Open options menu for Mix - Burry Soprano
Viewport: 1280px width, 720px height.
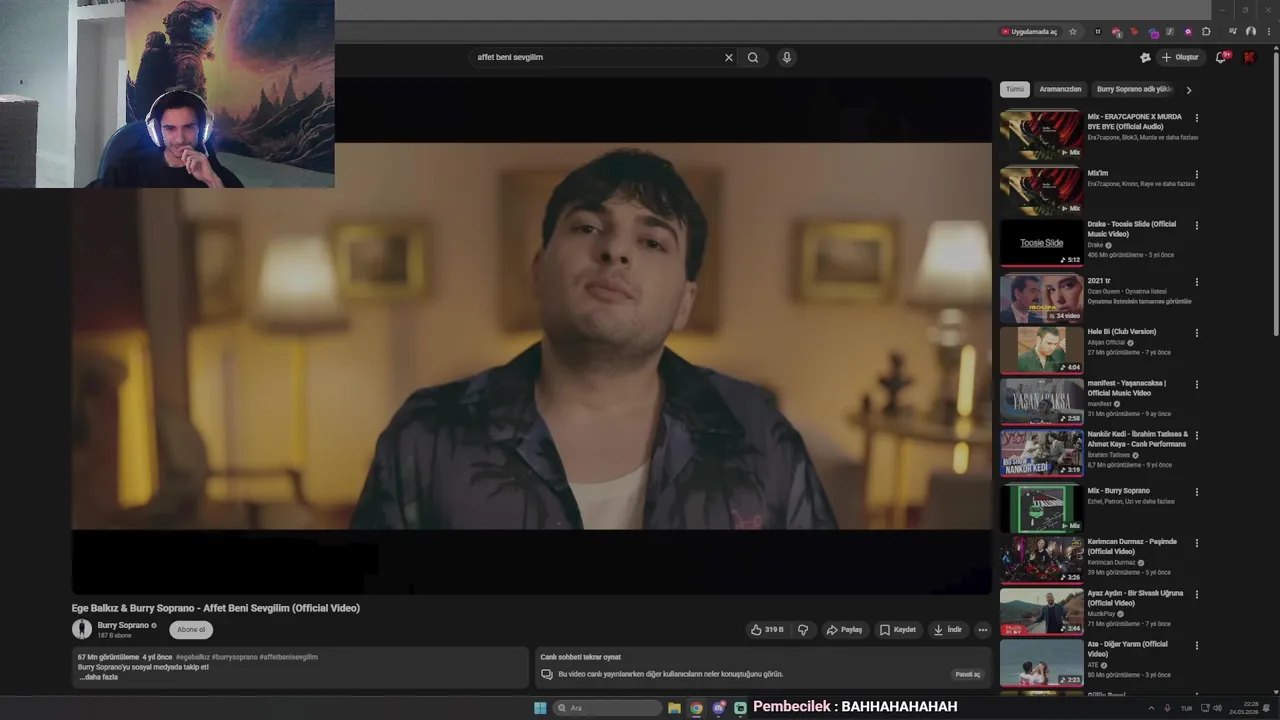point(1197,492)
